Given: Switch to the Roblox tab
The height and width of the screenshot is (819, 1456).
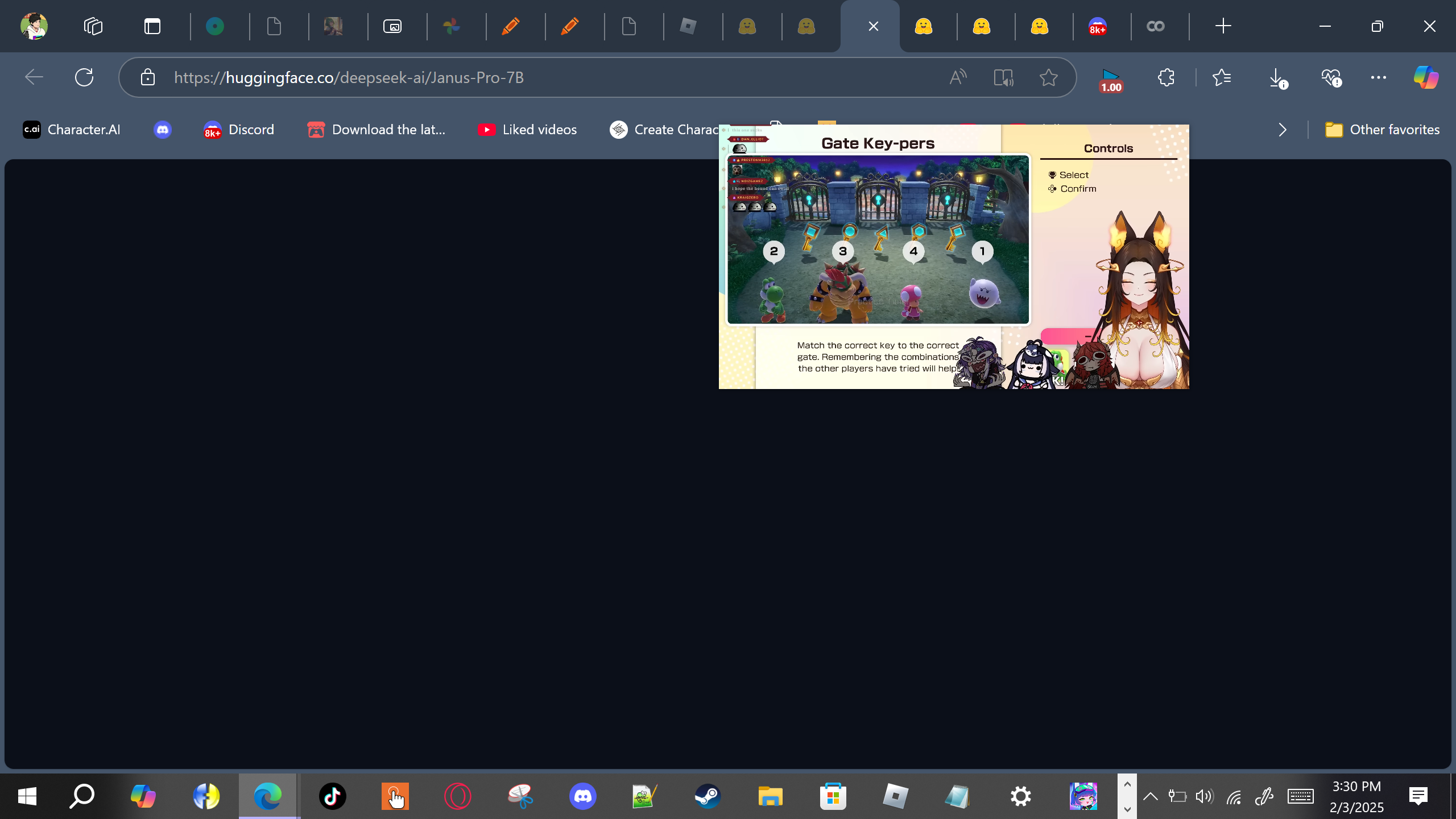Looking at the screenshot, I should coord(688,26).
